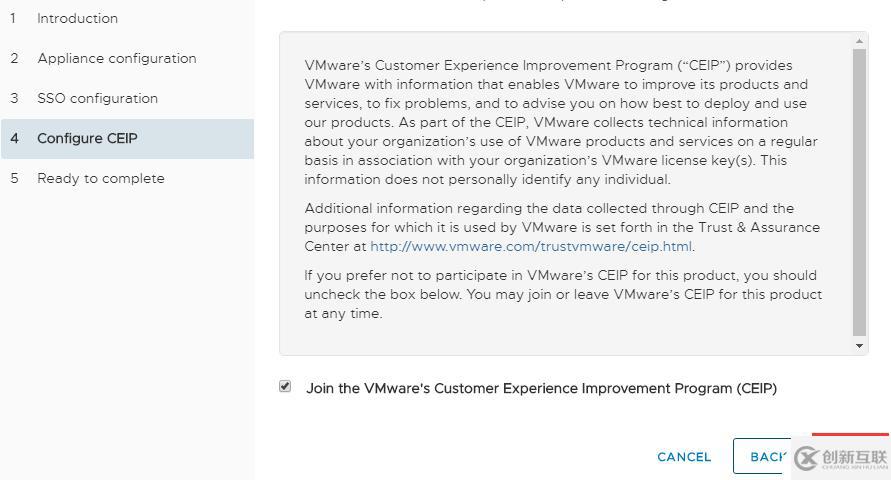Select step number 1 in wizard sidebar

point(13,18)
